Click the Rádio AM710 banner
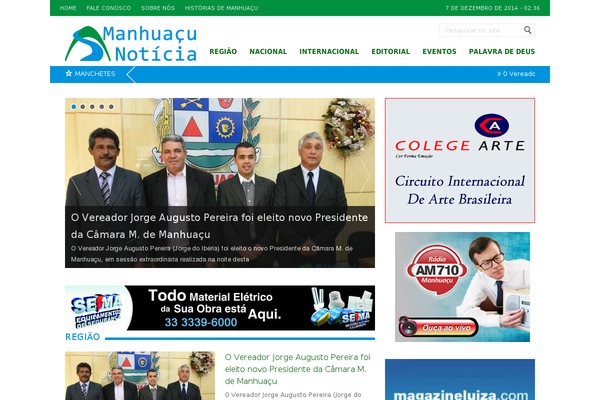 [462, 287]
